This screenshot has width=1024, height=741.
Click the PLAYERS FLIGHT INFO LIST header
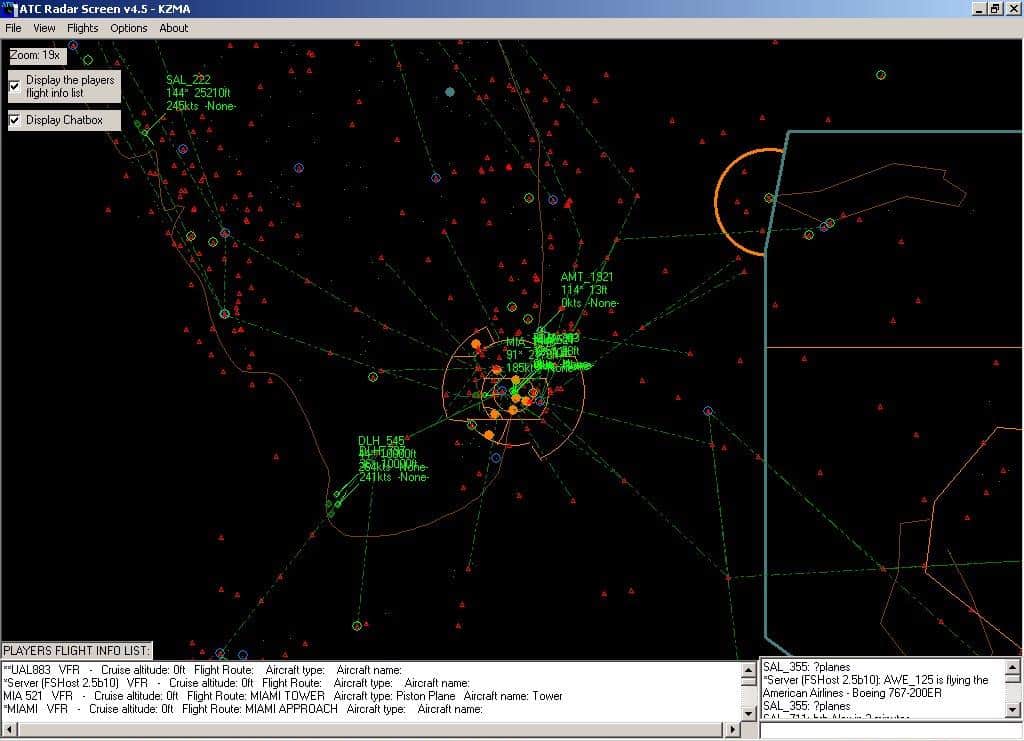(x=77, y=651)
